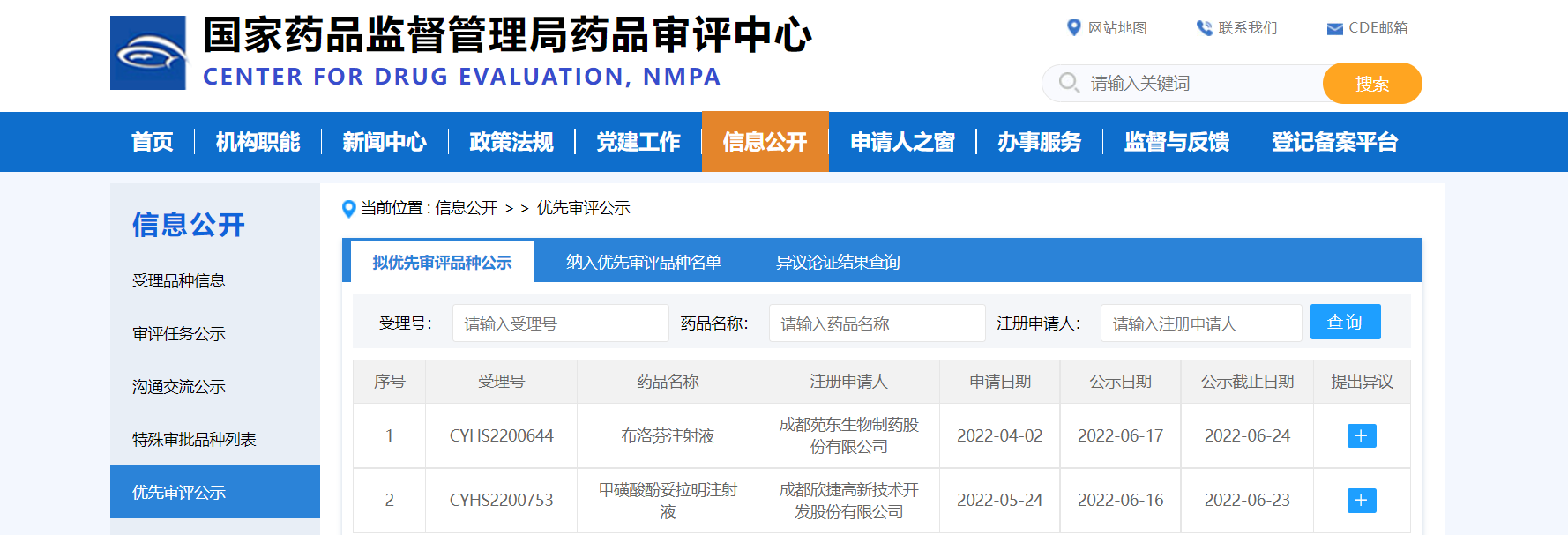The height and width of the screenshot is (535, 1568).
Task: Click the search magnifier icon
Action: click(1069, 83)
